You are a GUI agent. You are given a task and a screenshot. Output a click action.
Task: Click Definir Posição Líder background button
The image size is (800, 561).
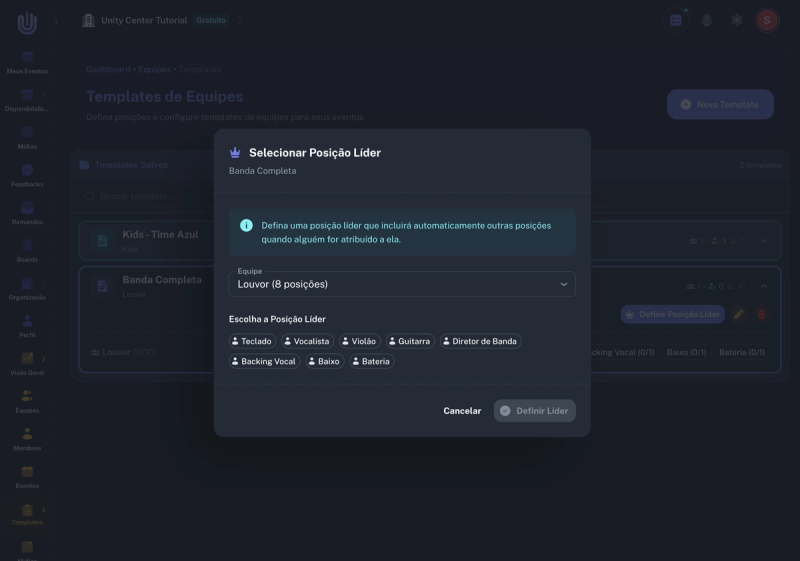click(672, 314)
